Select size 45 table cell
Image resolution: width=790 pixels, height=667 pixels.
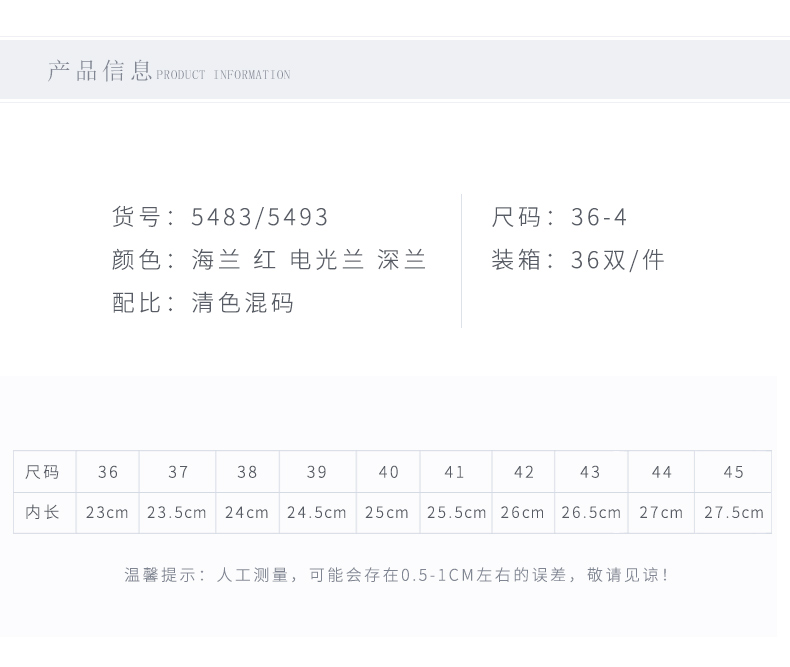click(x=733, y=472)
